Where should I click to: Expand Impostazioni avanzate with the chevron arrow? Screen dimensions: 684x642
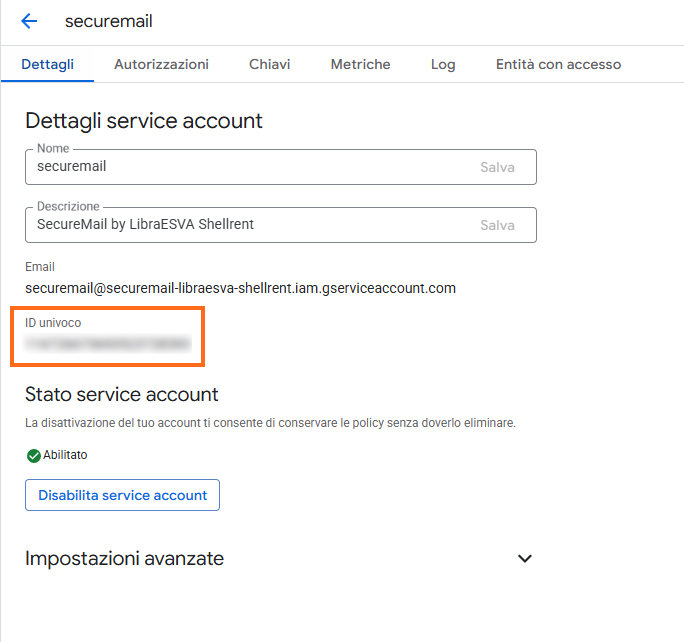click(525, 559)
